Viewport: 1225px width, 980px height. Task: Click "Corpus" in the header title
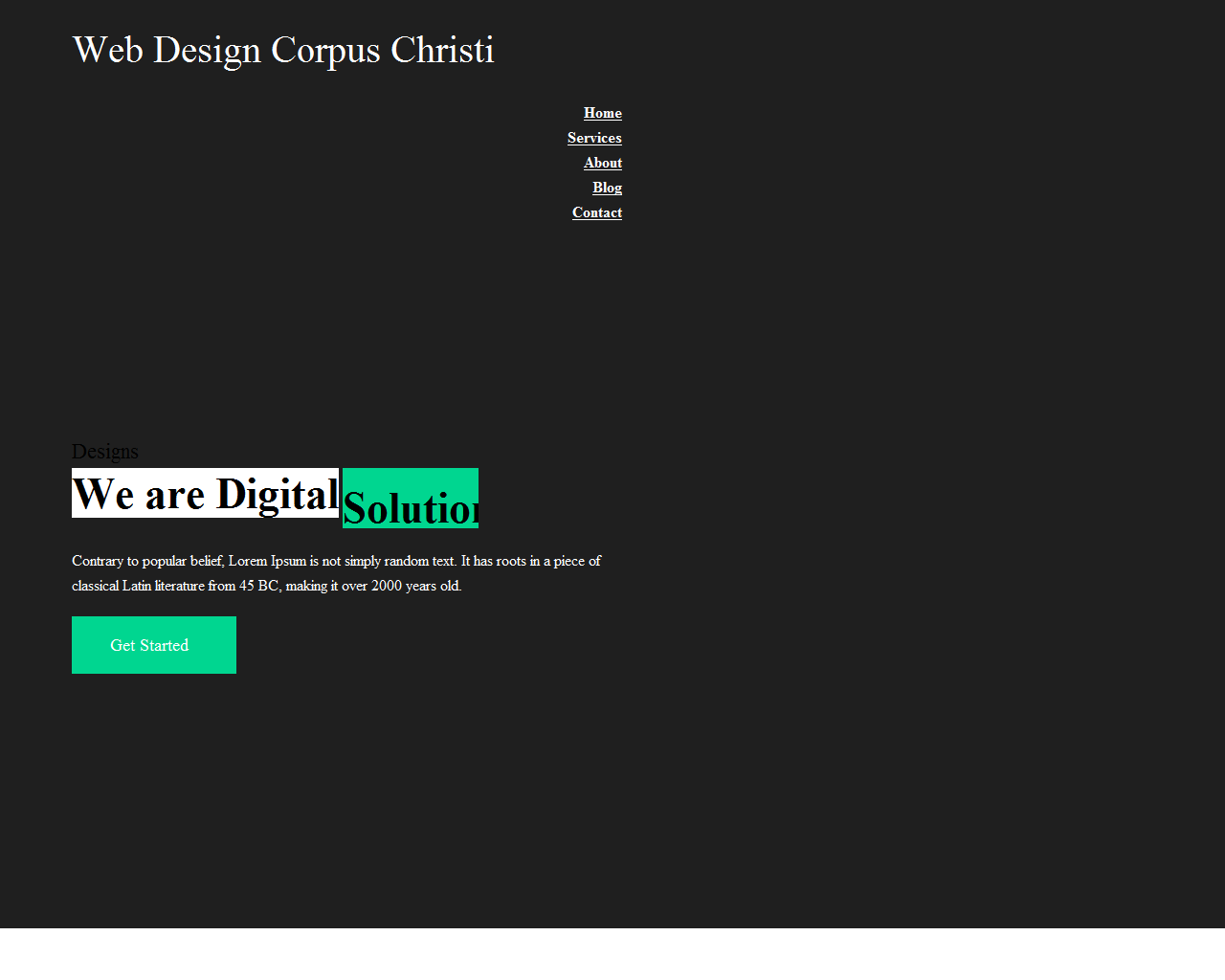[x=325, y=50]
